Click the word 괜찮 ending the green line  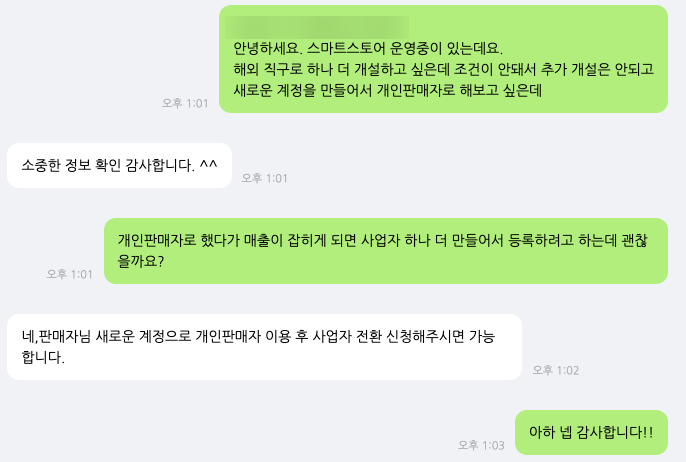(634, 240)
